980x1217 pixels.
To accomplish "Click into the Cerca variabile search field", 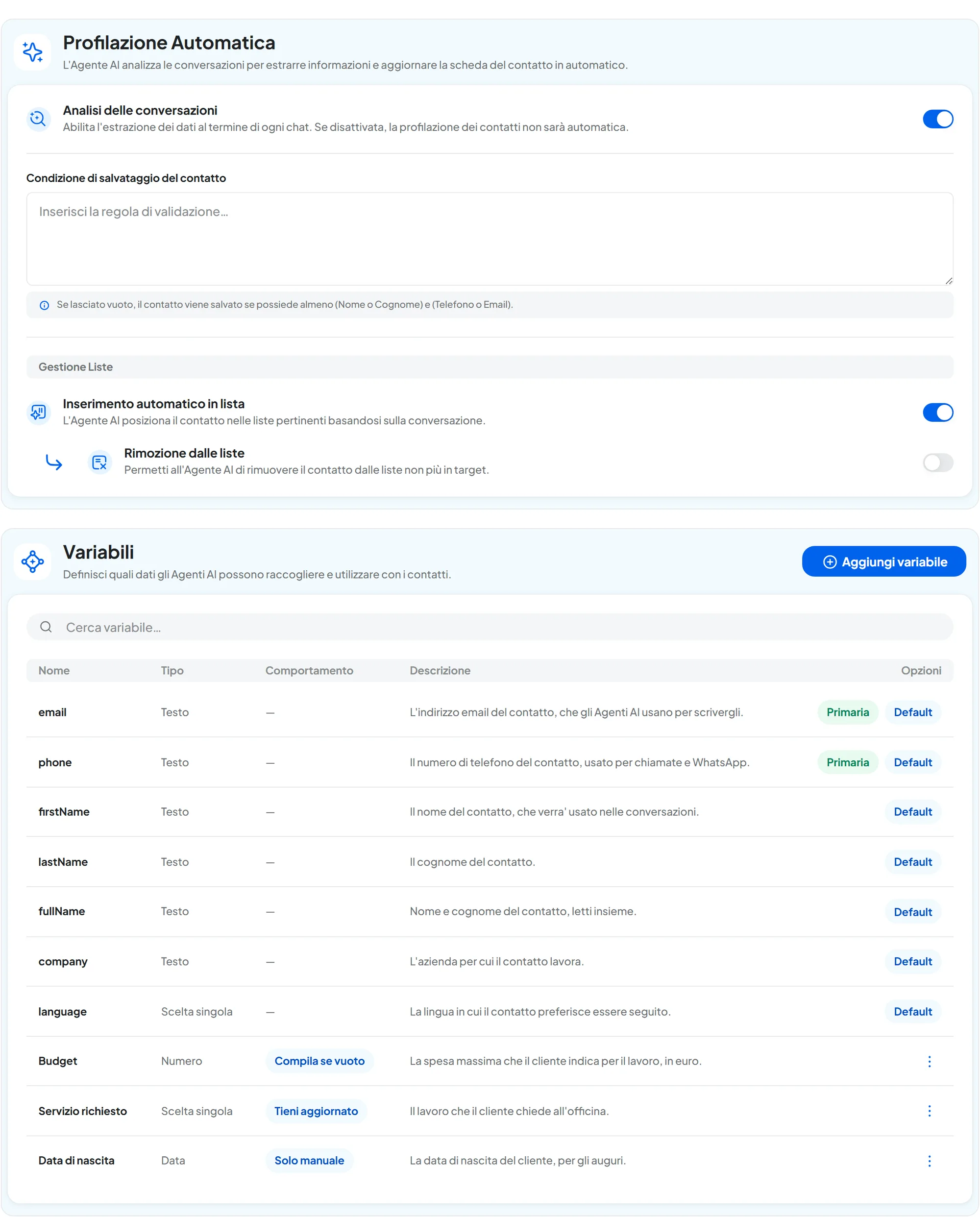I will [x=490, y=627].
